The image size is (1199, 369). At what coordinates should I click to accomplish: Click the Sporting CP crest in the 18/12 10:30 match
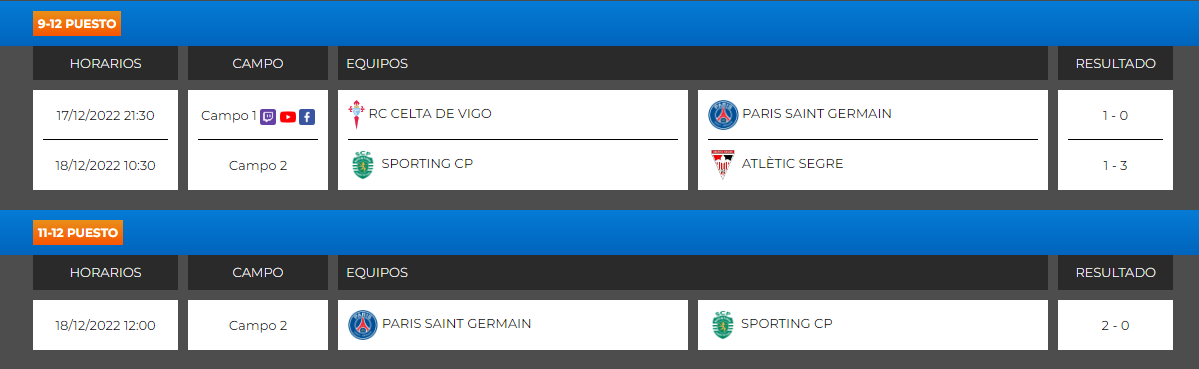362,164
